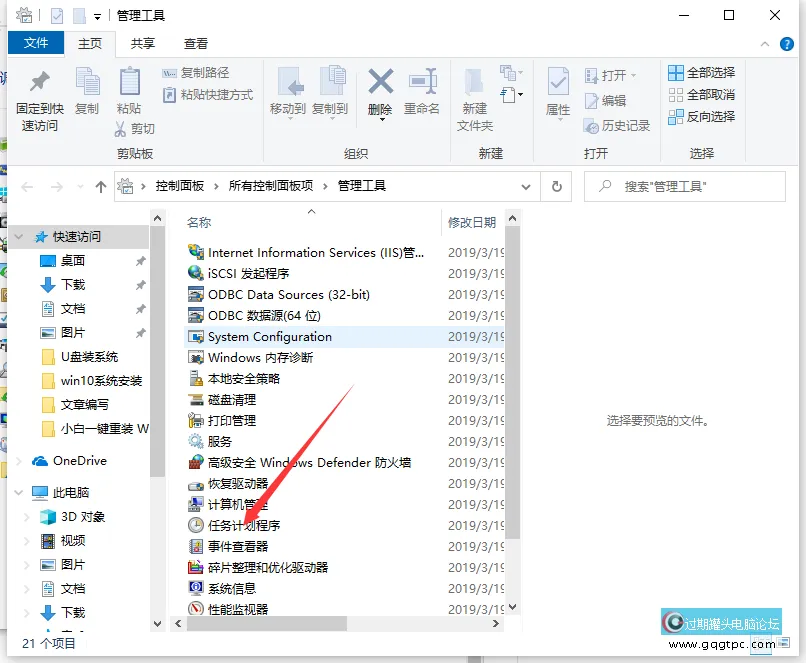
Task: Click the Name (名称) column header
Action: click(200, 222)
